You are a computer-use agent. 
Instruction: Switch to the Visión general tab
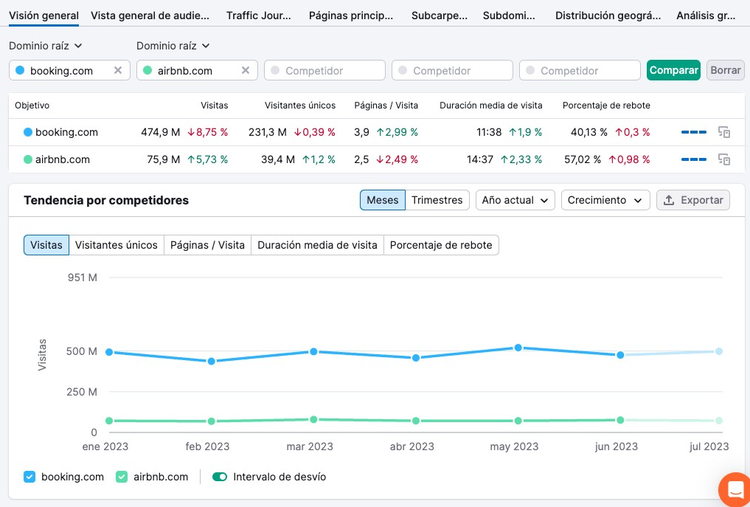(x=44, y=16)
